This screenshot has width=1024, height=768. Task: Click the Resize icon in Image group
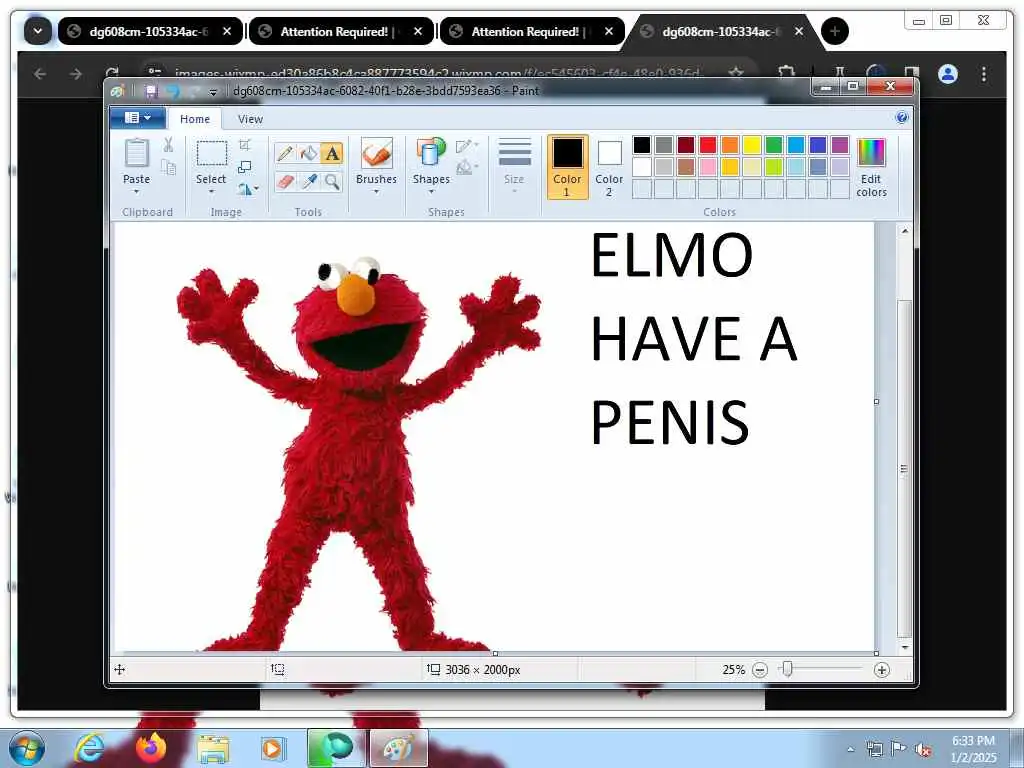(245, 168)
